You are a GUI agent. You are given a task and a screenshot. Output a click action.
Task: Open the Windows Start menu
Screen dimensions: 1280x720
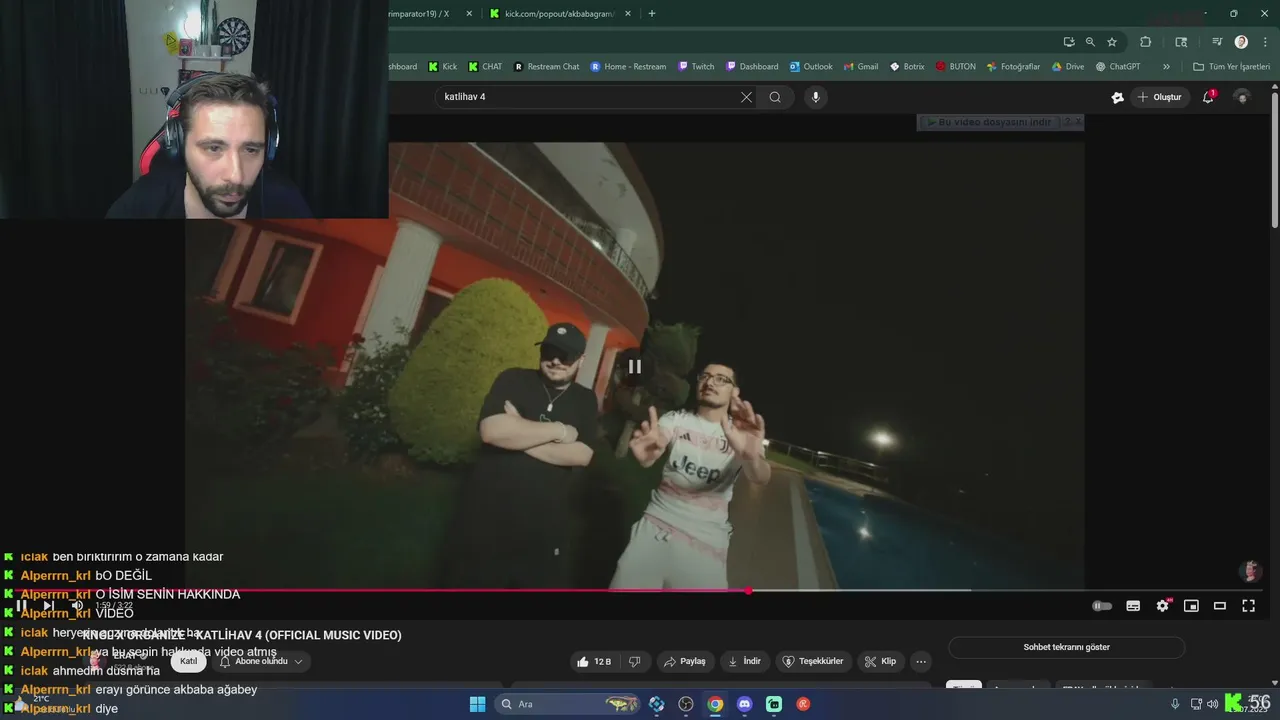pyautogui.click(x=477, y=704)
